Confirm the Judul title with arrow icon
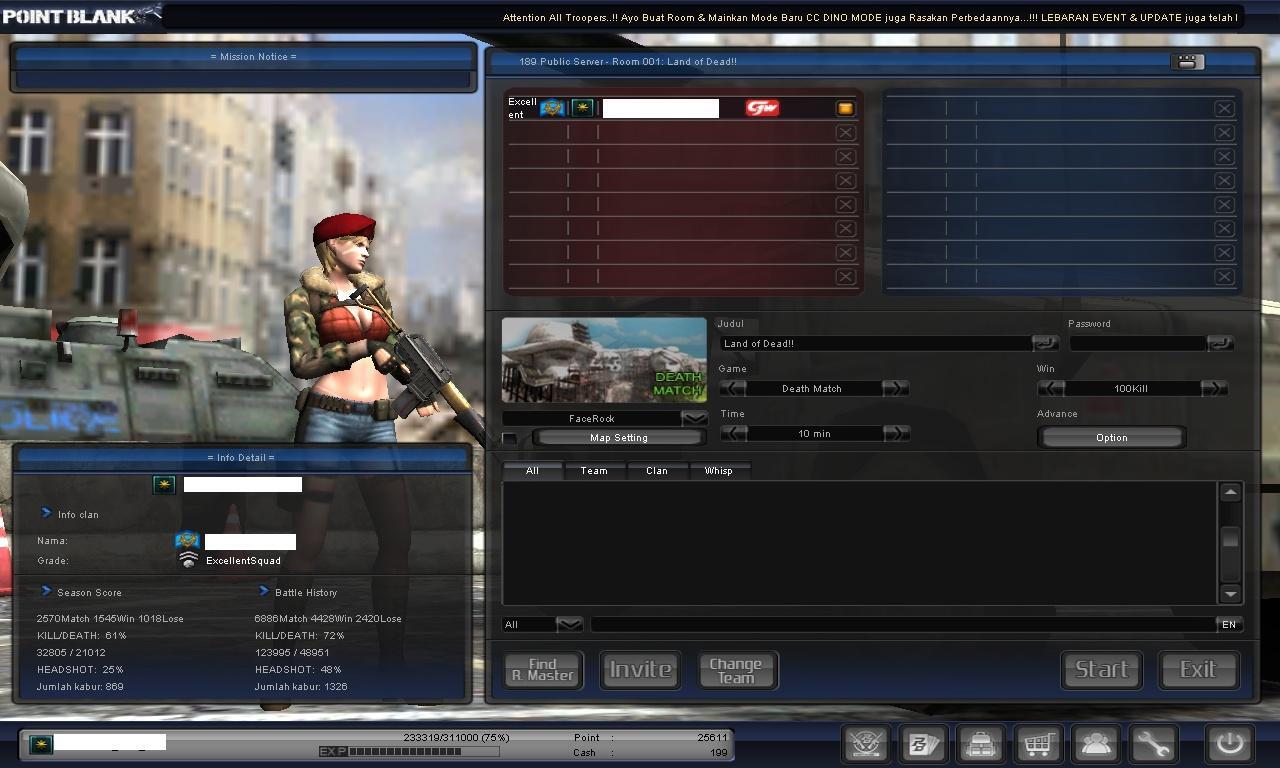Image resolution: width=1280 pixels, height=768 pixels. point(1045,343)
